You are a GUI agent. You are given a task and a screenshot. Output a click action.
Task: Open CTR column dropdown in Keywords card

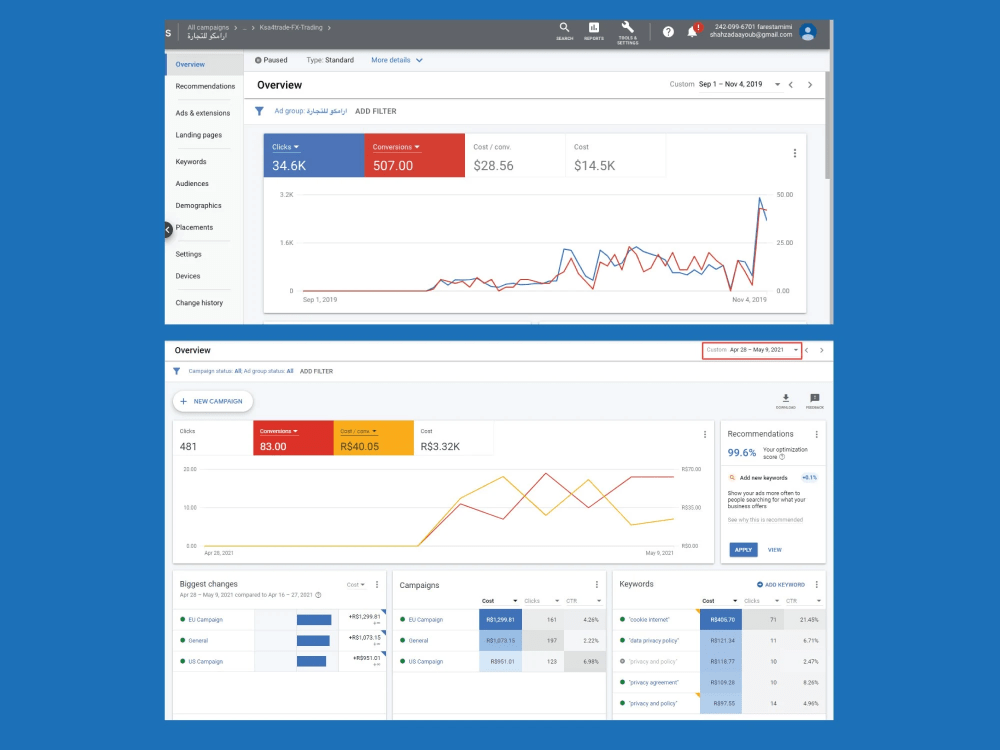coord(804,601)
